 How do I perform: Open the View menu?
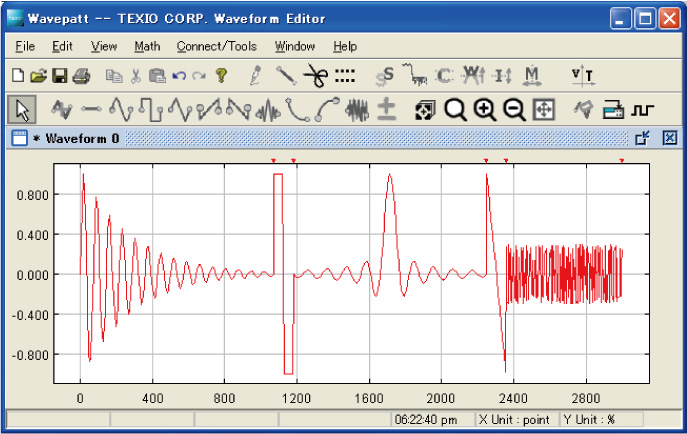click(x=104, y=46)
